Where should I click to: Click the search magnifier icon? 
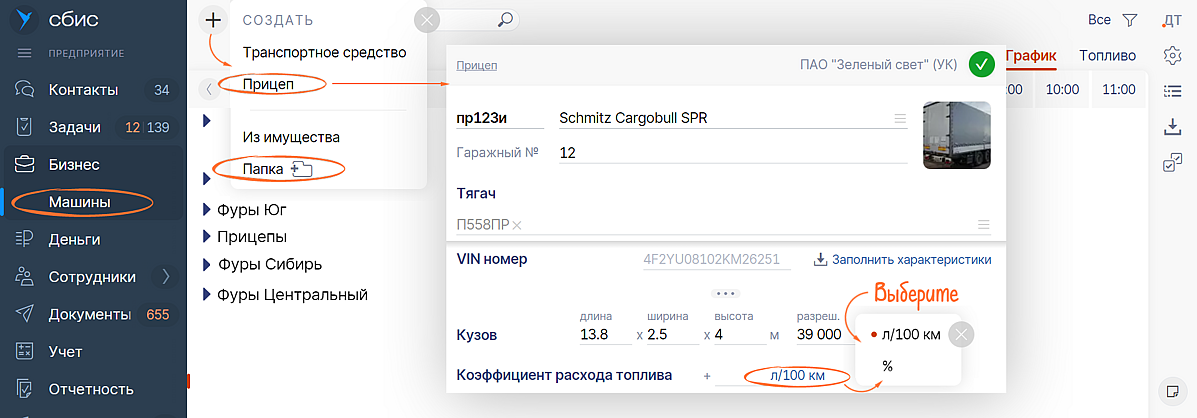[x=505, y=19]
